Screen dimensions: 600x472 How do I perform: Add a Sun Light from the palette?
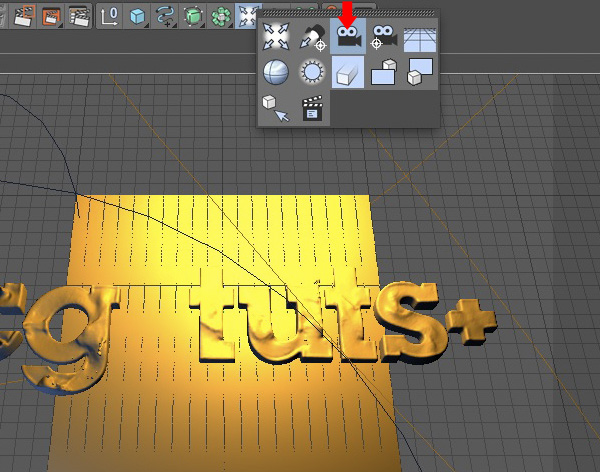(x=312, y=72)
